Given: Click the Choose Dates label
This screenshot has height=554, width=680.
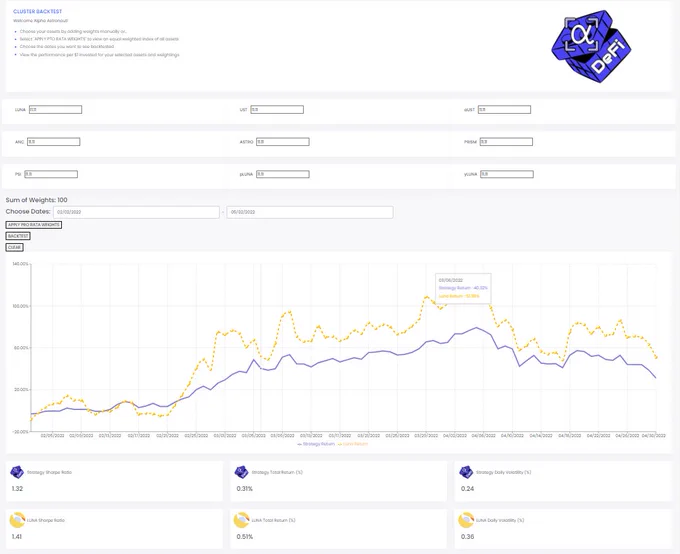Looking at the screenshot, I should pyautogui.click(x=28, y=212).
